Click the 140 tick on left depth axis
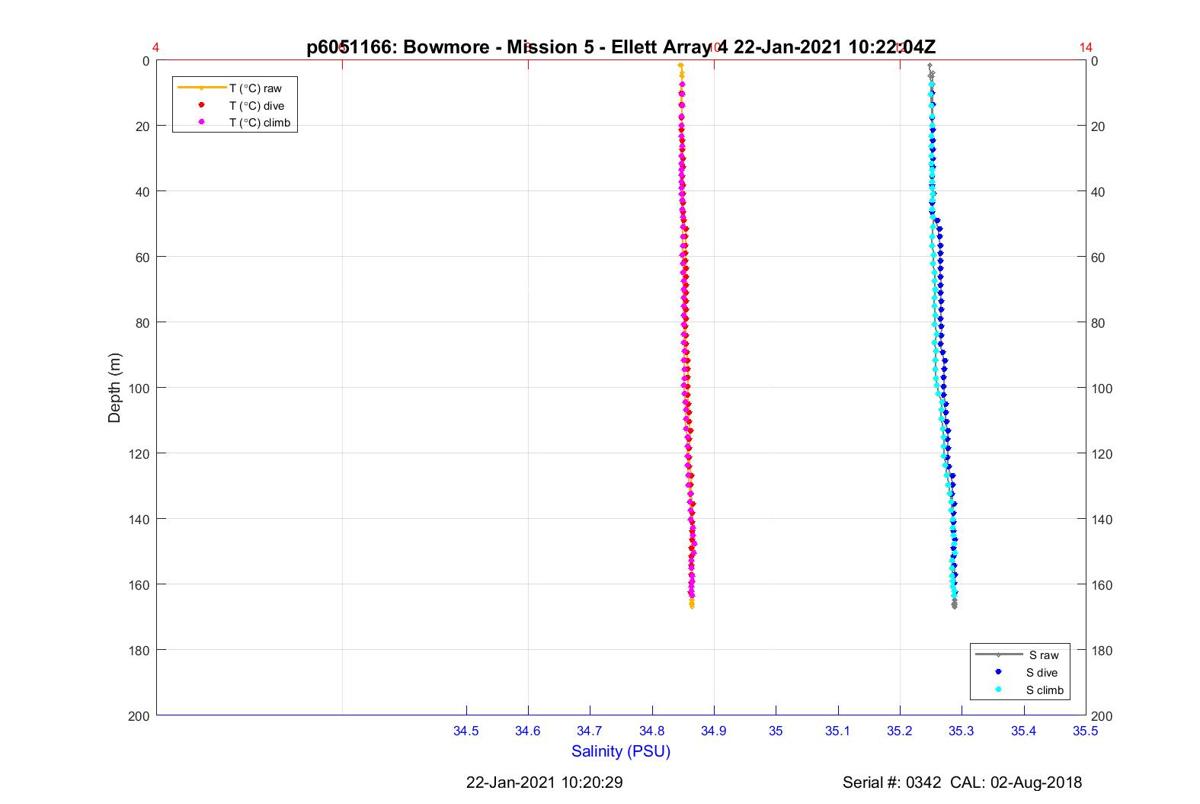1200x804 pixels. pos(138,519)
